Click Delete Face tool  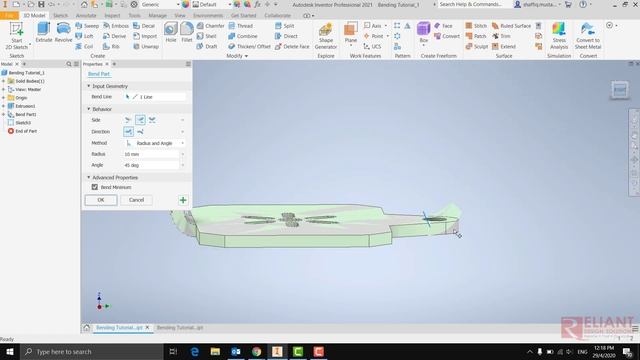[292, 47]
